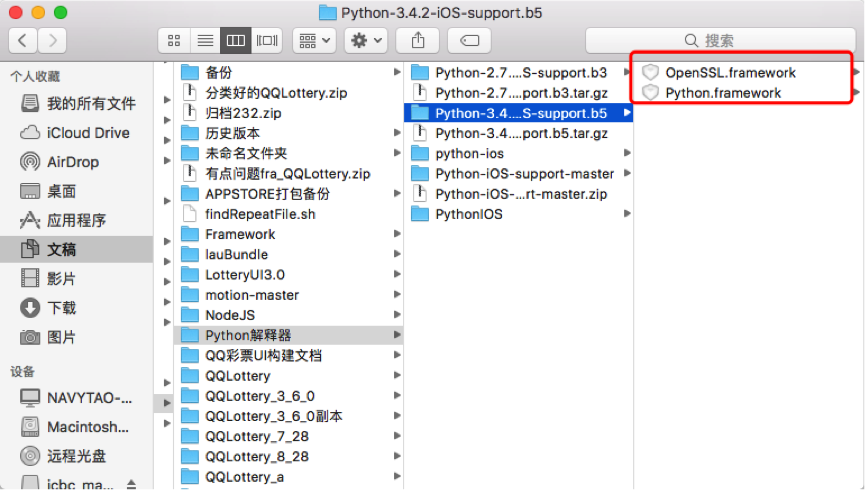The height and width of the screenshot is (490, 865).
Task: Select Python-iOS-...rt-master.zip file
Action: coord(519,194)
